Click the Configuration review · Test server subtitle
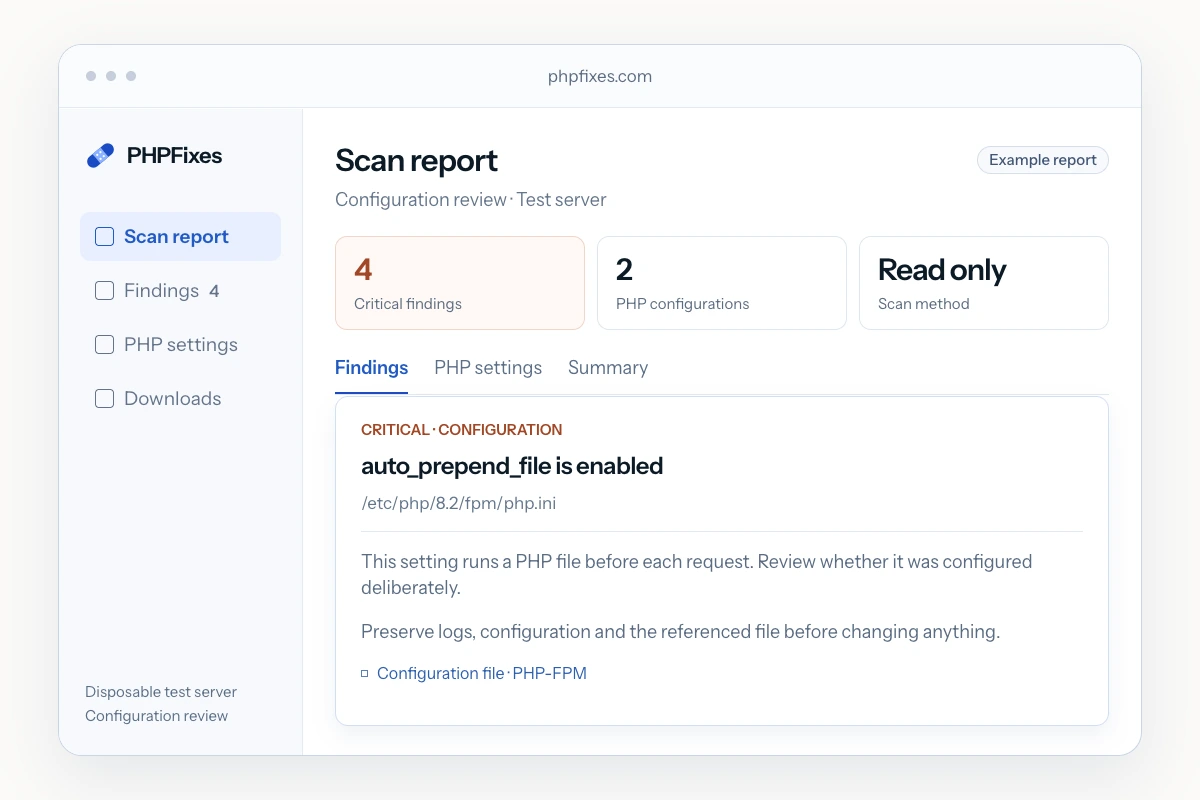Screen dimensions: 1200x800 click(x=471, y=200)
